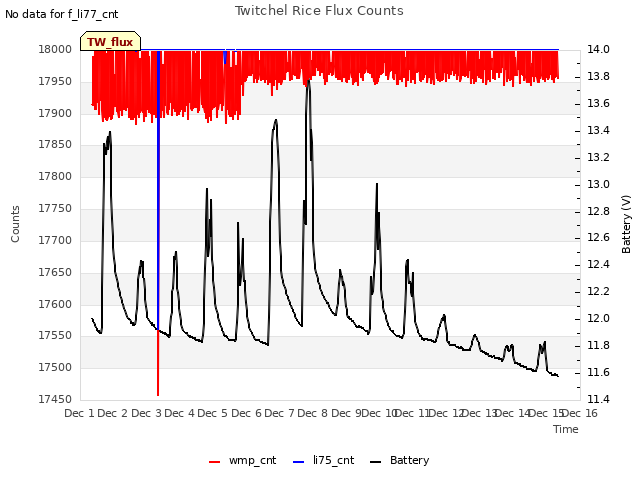Click the wmp_cnt legend red swatch

(214, 462)
